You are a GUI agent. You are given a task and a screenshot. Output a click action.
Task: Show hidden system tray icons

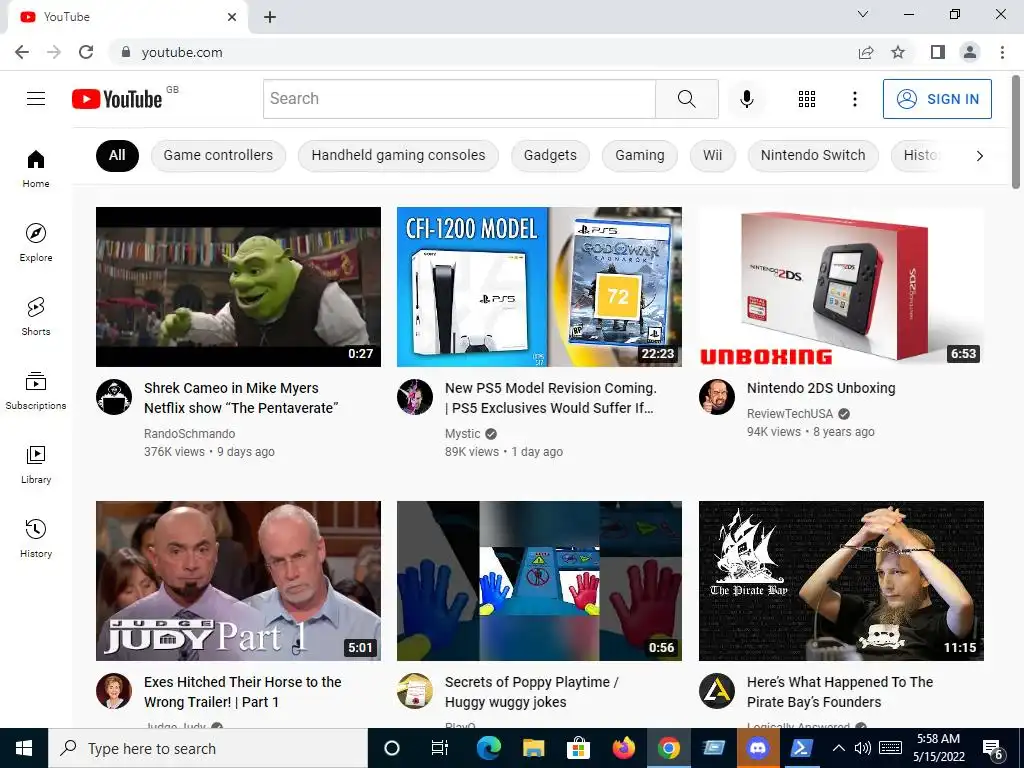(x=839, y=748)
